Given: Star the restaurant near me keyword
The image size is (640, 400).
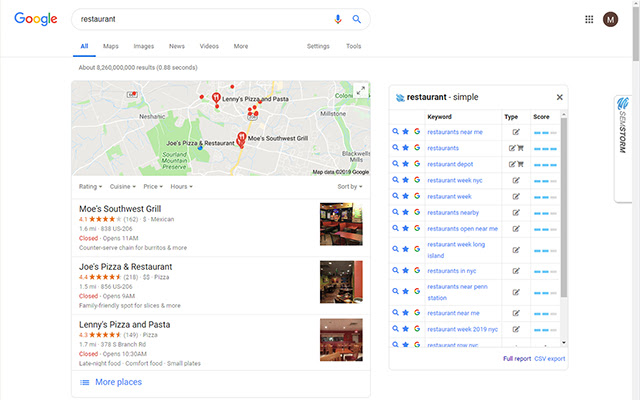Looking at the screenshot, I should click(x=405, y=313).
